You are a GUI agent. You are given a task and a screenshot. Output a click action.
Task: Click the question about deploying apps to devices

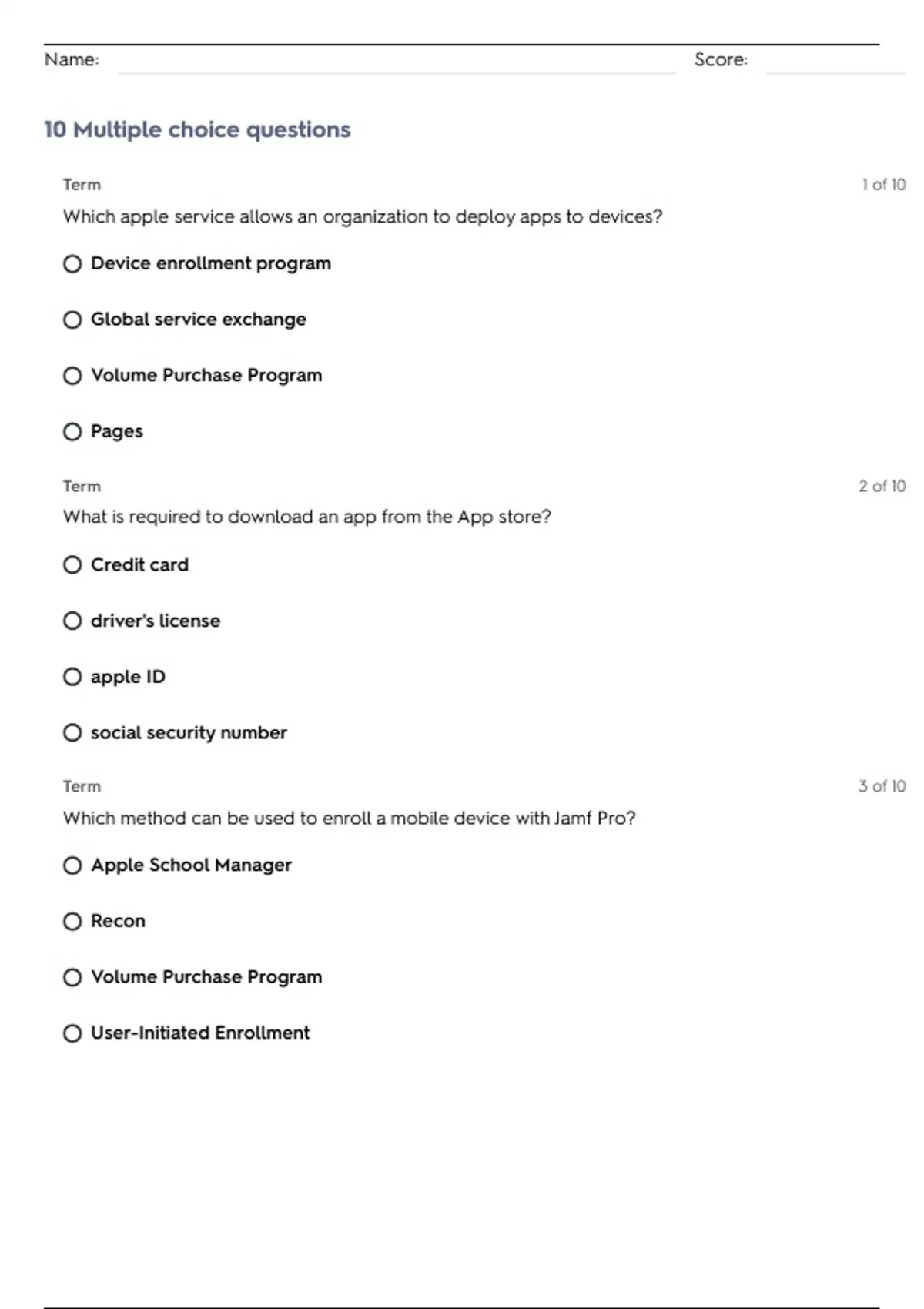coord(362,216)
